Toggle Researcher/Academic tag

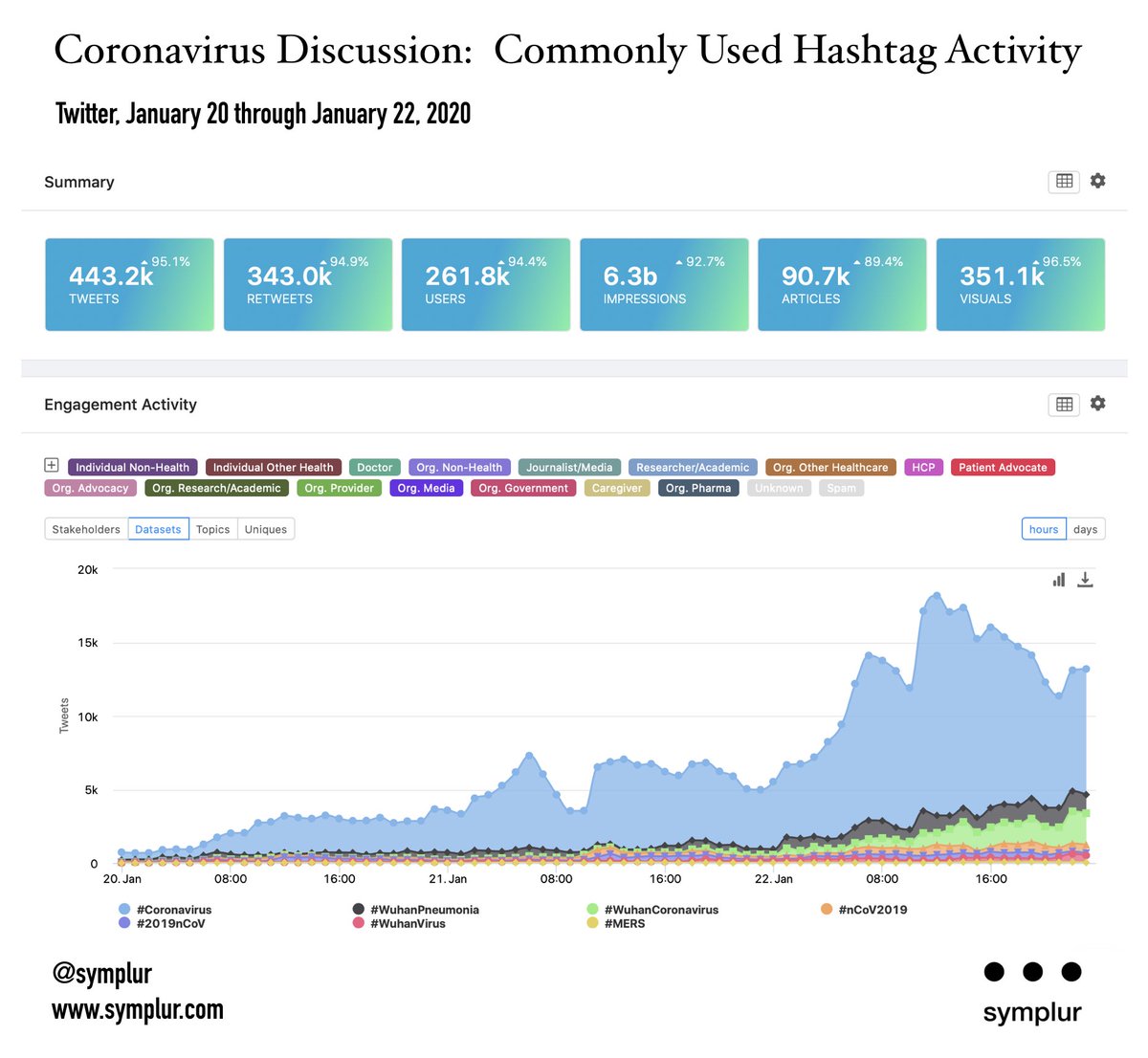(693, 468)
